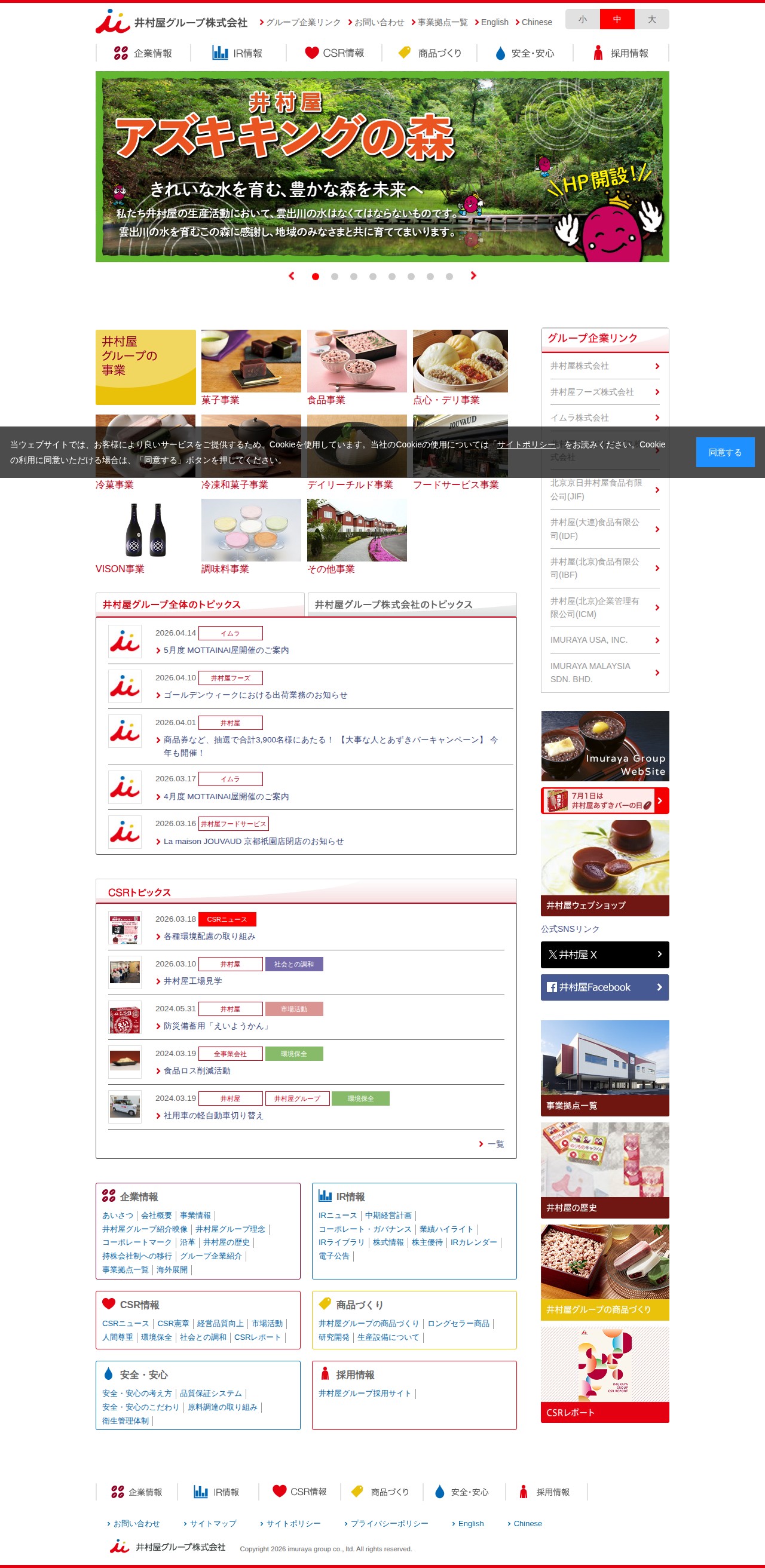Open 安全・安心 from the top navigation bar
Image resolution: width=765 pixels, height=1568 pixels.
click(x=524, y=53)
